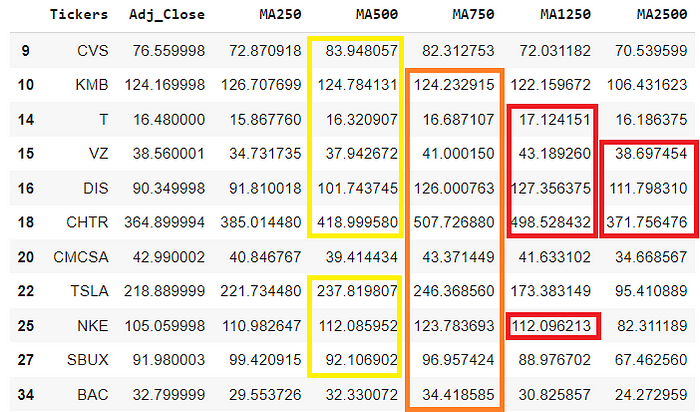Select the CVS ticker cell
This screenshot has height=412, width=700.
coord(93,50)
